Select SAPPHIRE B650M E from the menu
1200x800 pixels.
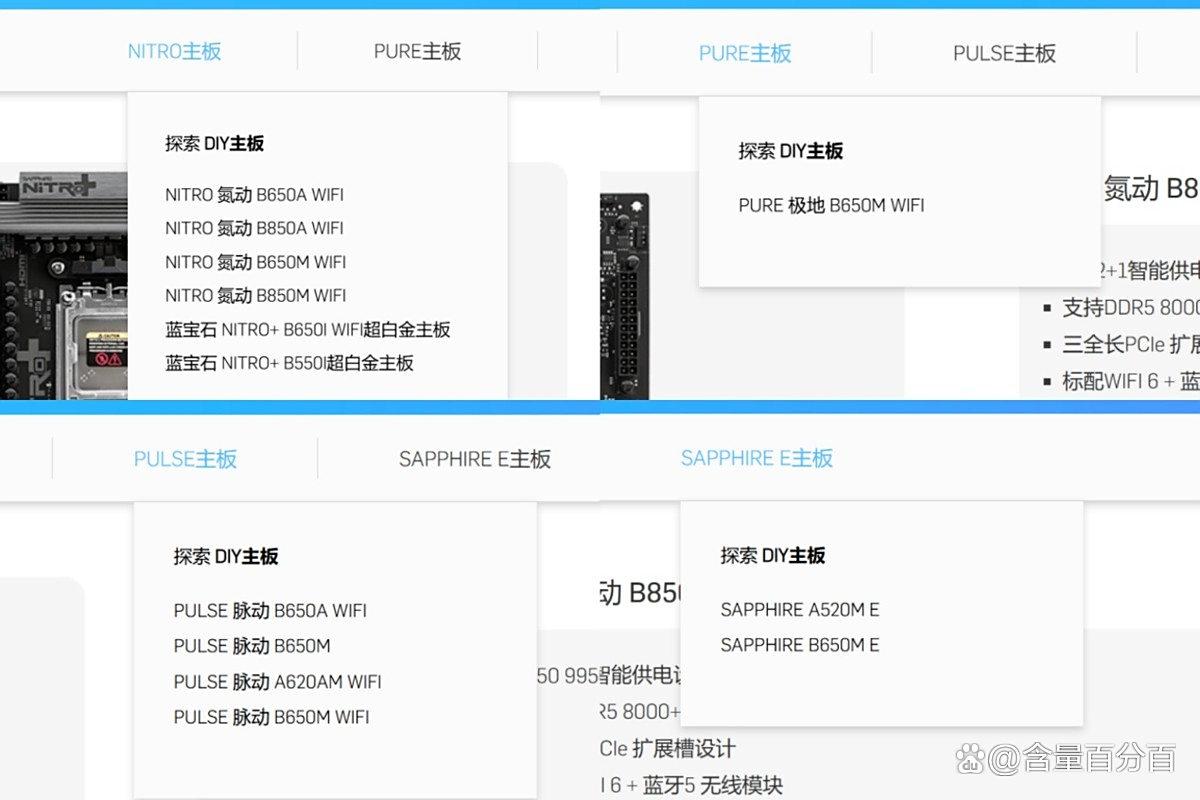click(x=799, y=645)
